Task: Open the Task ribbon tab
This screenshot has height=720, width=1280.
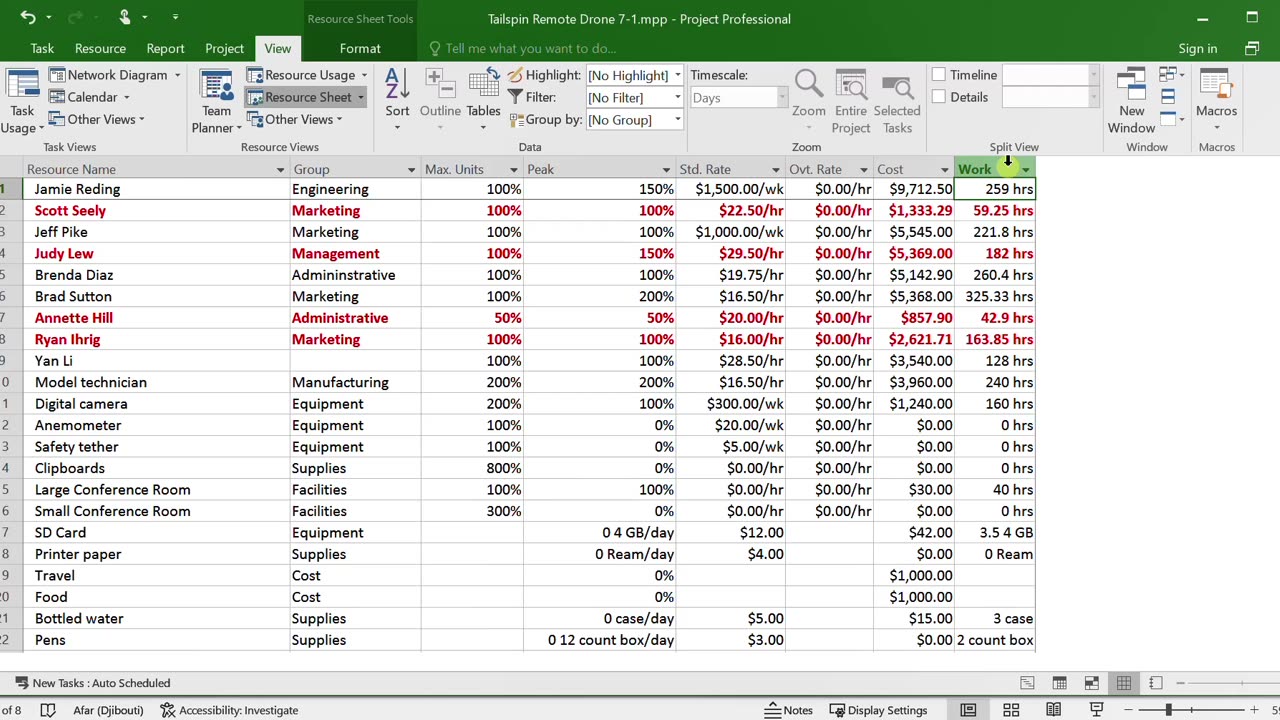Action: coord(42,48)
